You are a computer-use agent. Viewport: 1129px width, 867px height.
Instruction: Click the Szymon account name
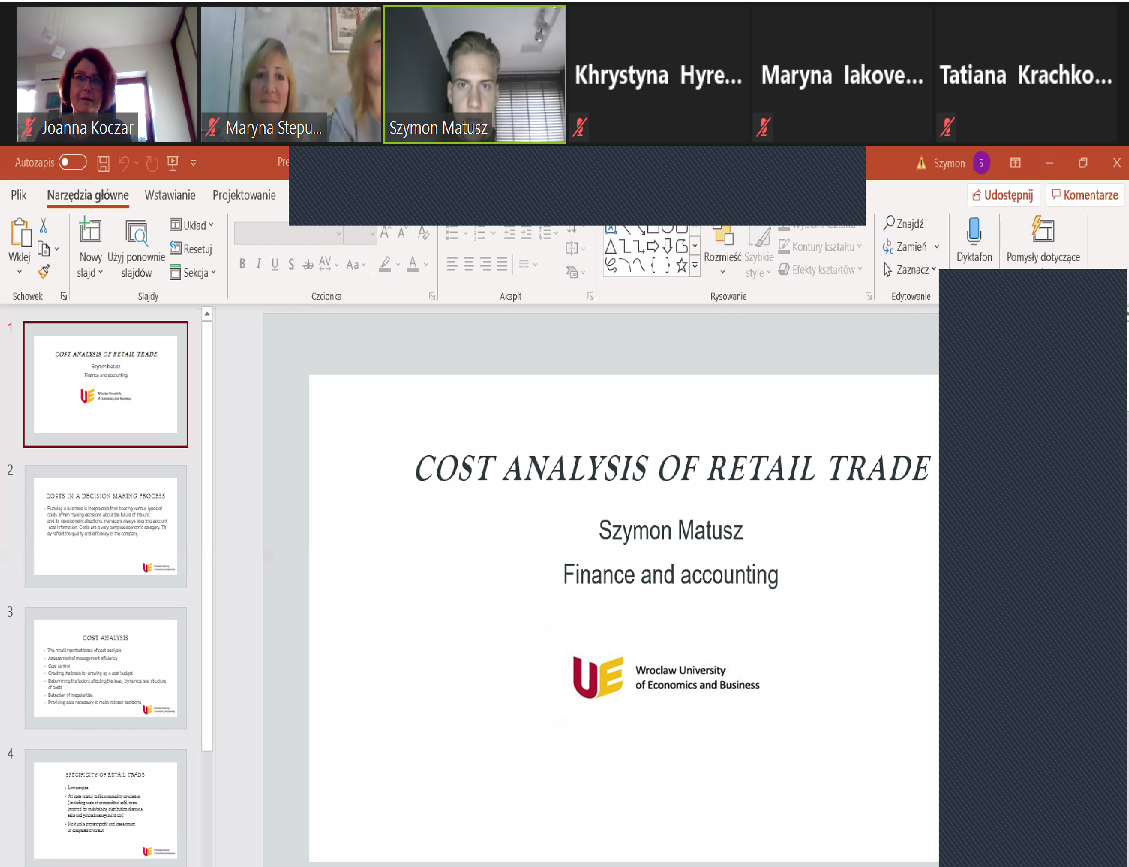[949, 163]
